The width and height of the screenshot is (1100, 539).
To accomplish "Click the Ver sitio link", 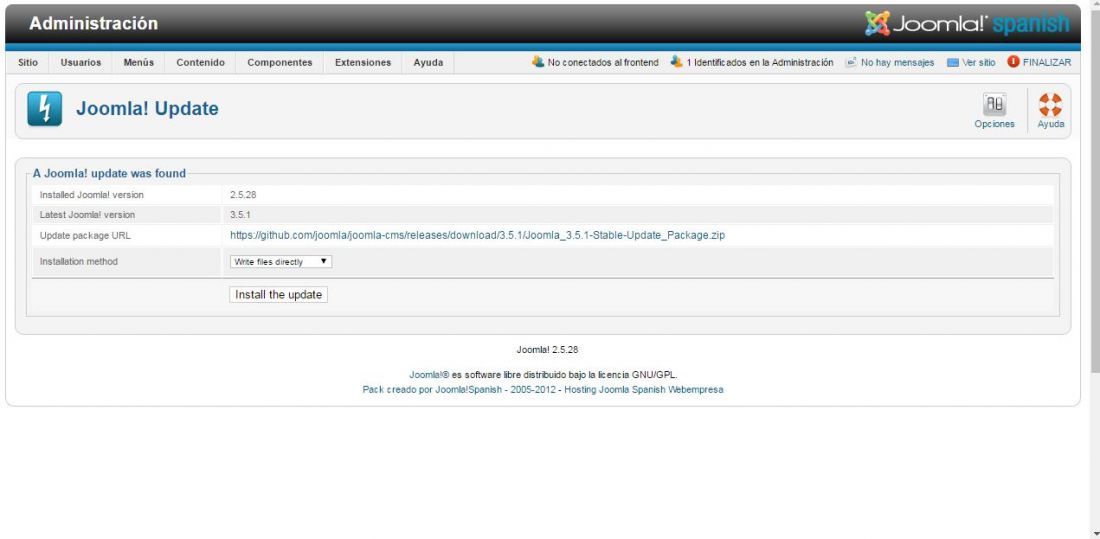I will pyautogui.click(x=979, y=62).
